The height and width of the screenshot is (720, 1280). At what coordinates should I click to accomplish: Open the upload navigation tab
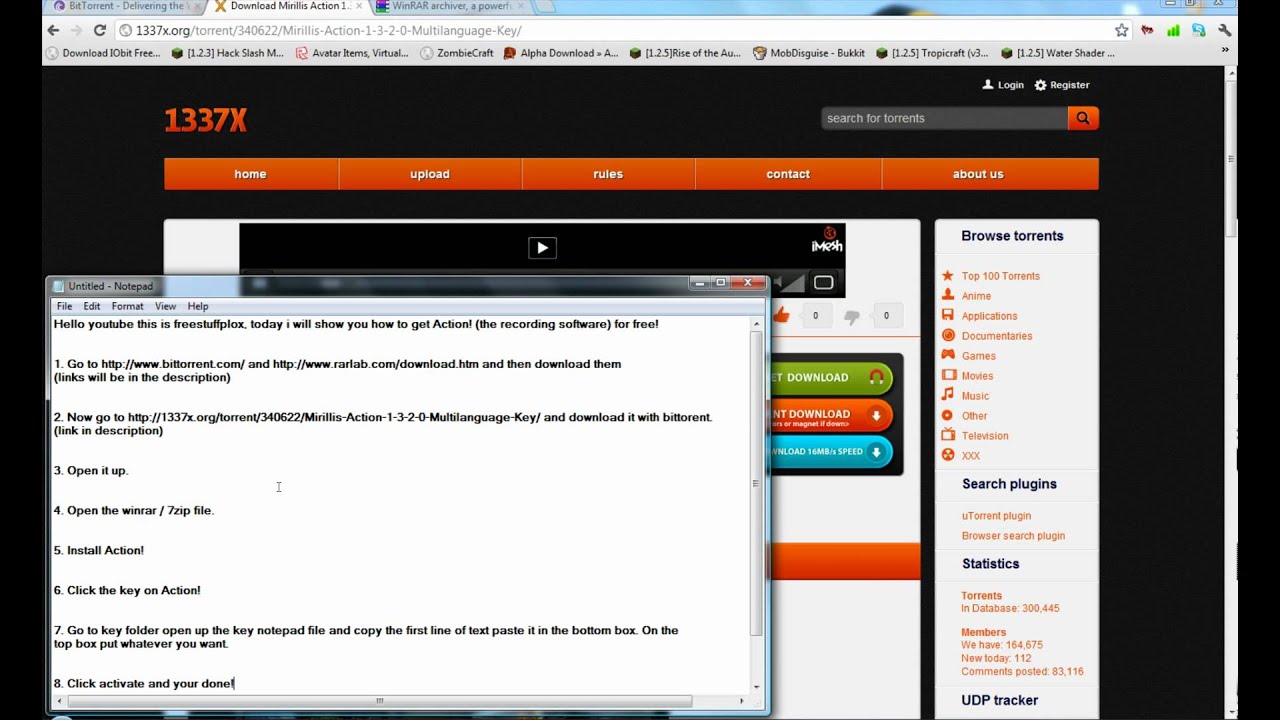click(x=430, y=174)
